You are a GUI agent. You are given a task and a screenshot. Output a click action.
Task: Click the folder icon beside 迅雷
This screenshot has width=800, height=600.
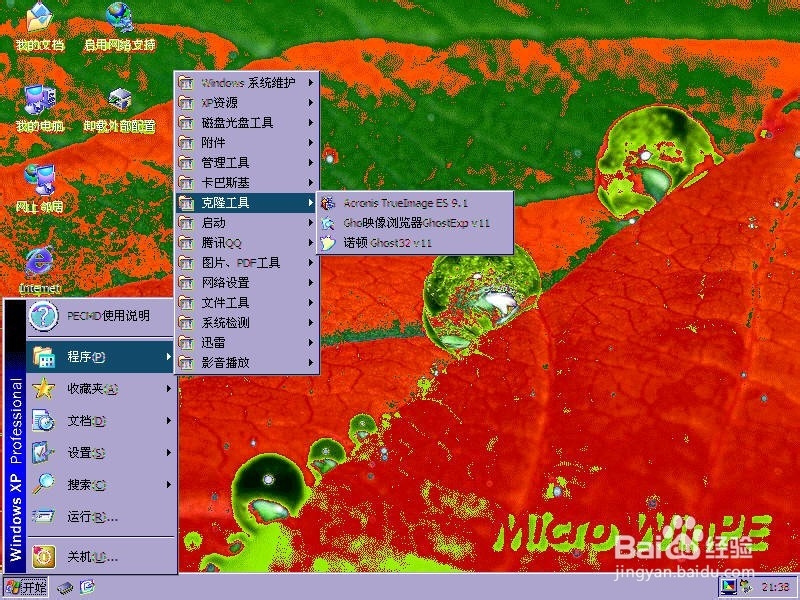point(186,343)
